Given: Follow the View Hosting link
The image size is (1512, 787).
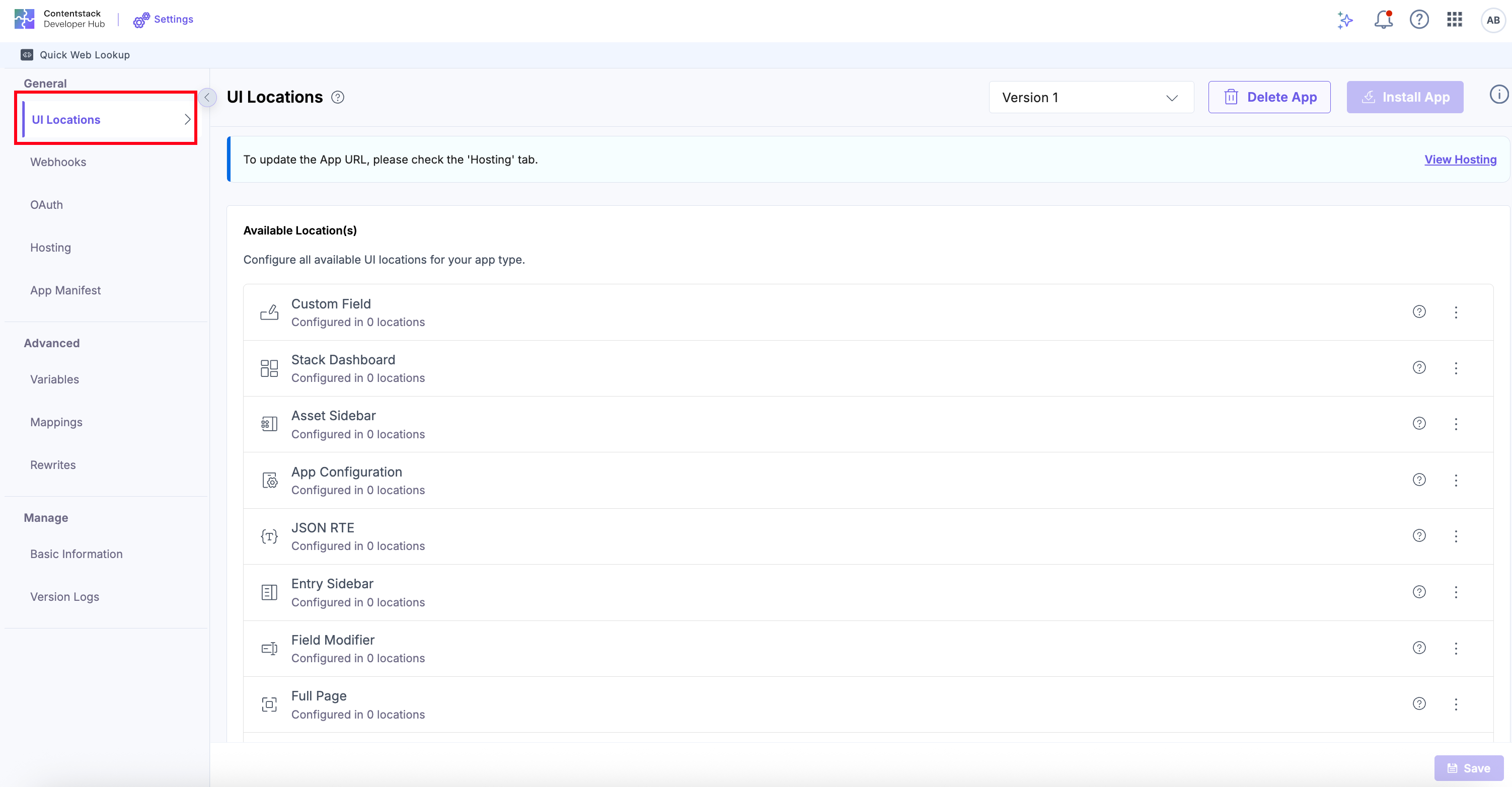Looking at the screenshot, I should (x=1460, y=160).
